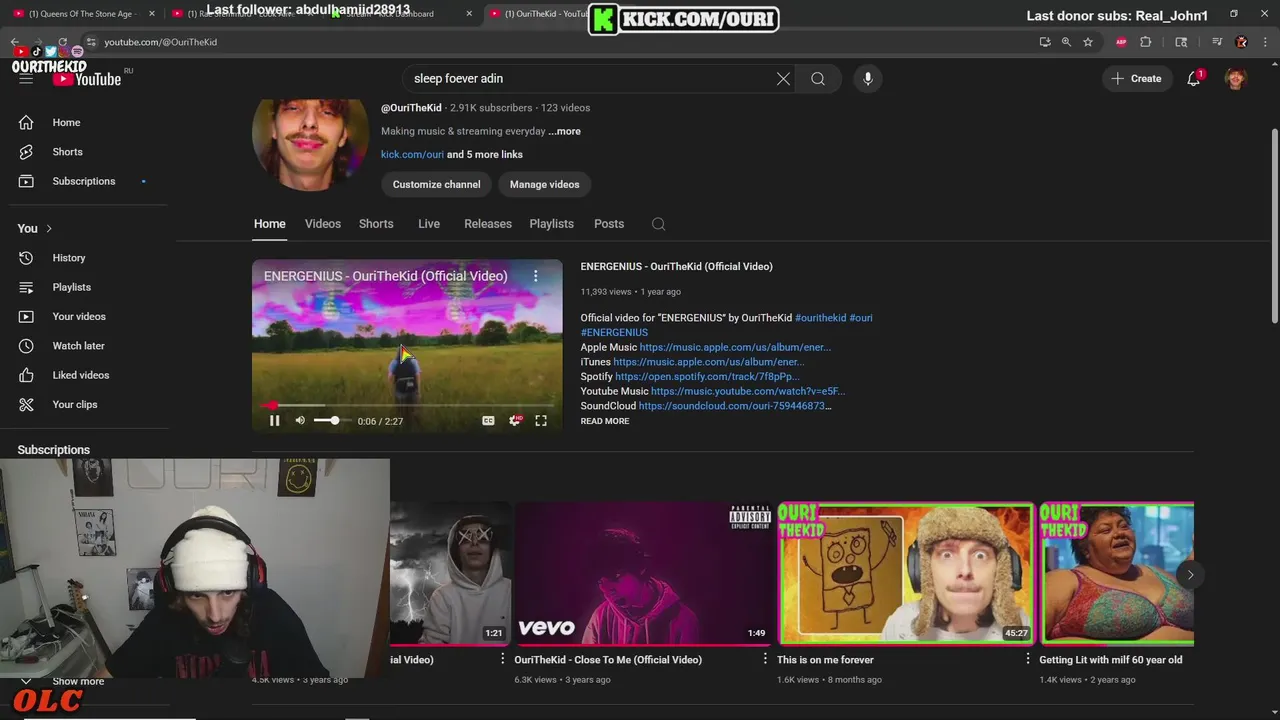
Task: Open Liked videos in sidebar
Action: [x=80, y=375]
